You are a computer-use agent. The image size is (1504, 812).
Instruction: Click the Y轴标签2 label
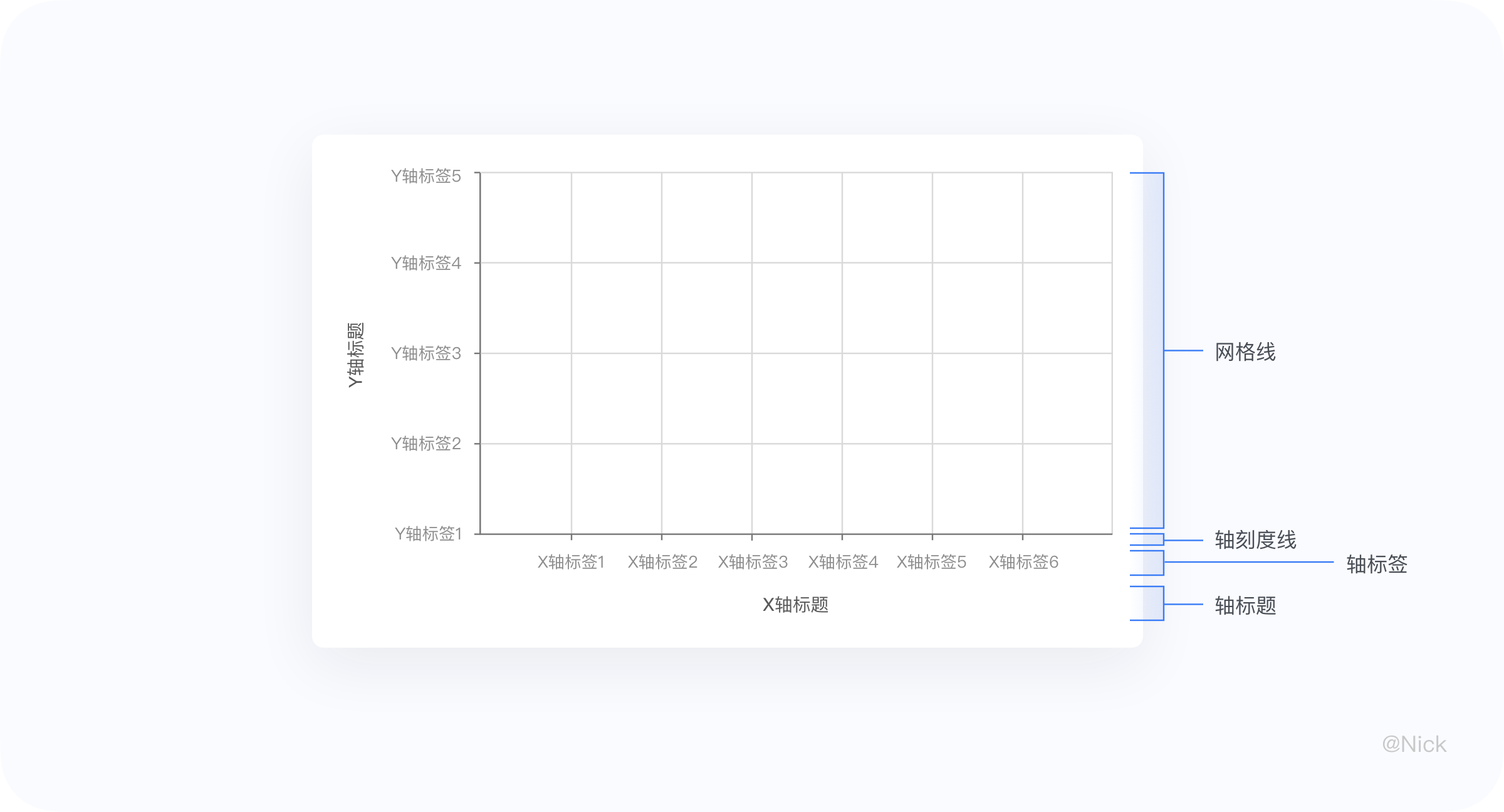(x=426, y=444)
